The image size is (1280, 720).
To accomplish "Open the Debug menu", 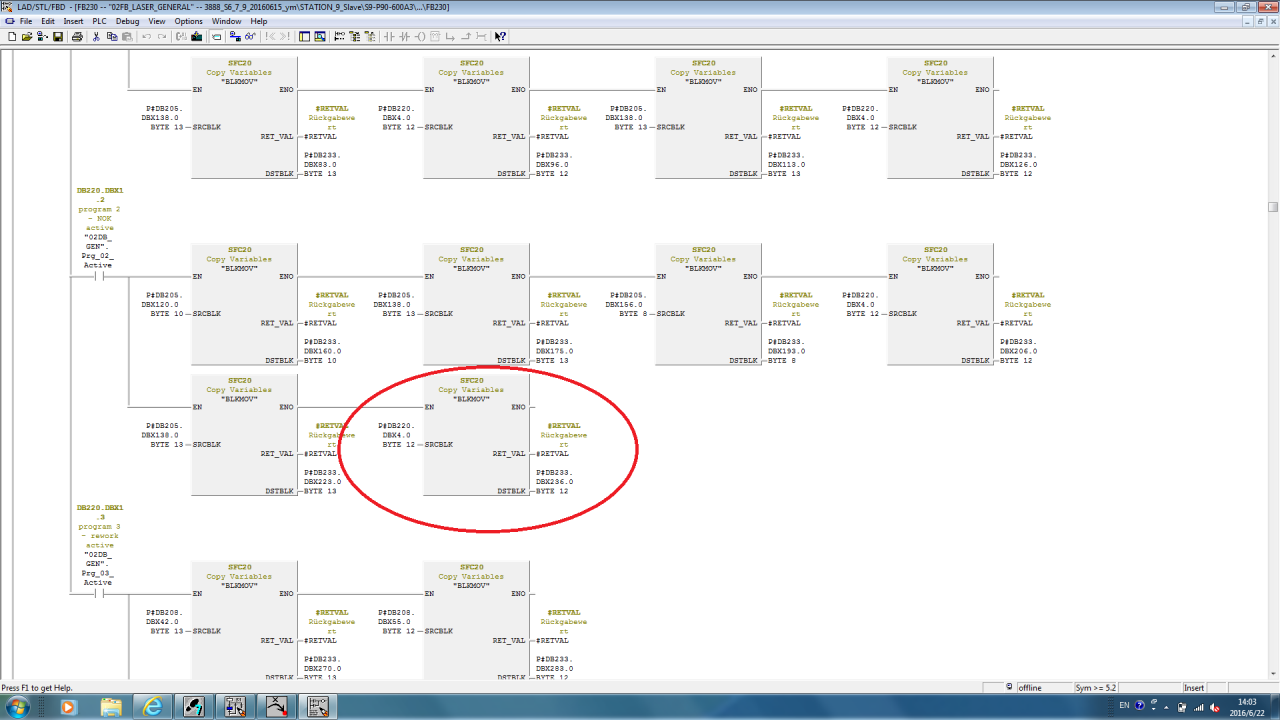I will tap(128, 21).
